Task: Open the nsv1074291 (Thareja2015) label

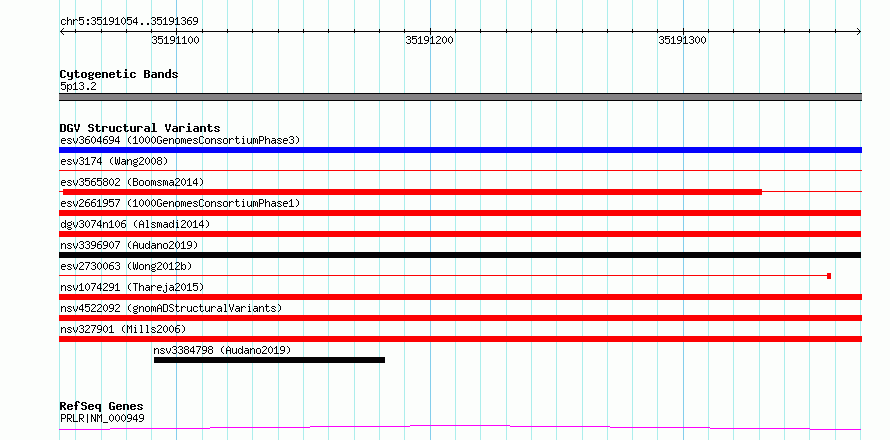Action: coord(132,287)
